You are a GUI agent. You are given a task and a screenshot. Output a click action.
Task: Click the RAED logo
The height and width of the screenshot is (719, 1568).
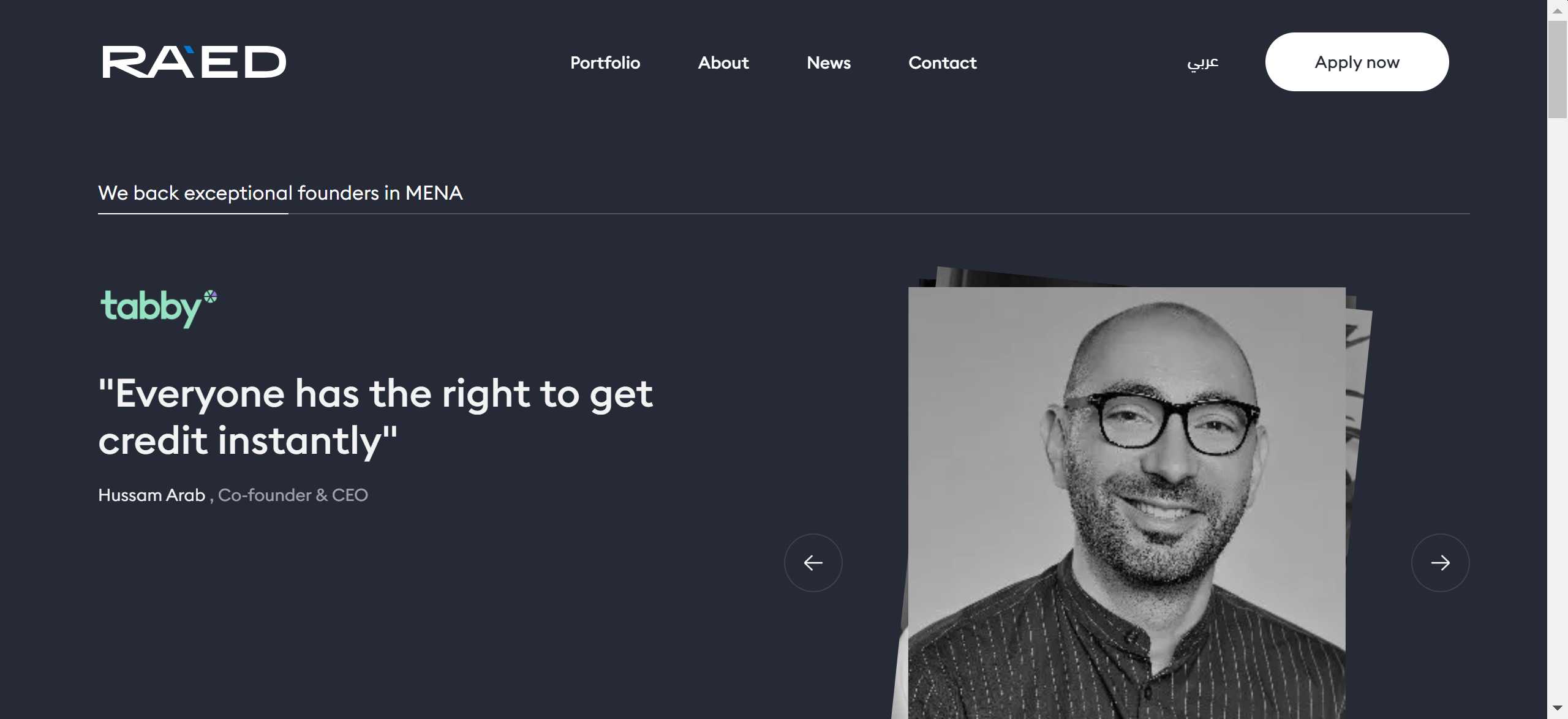coord(194,62)
